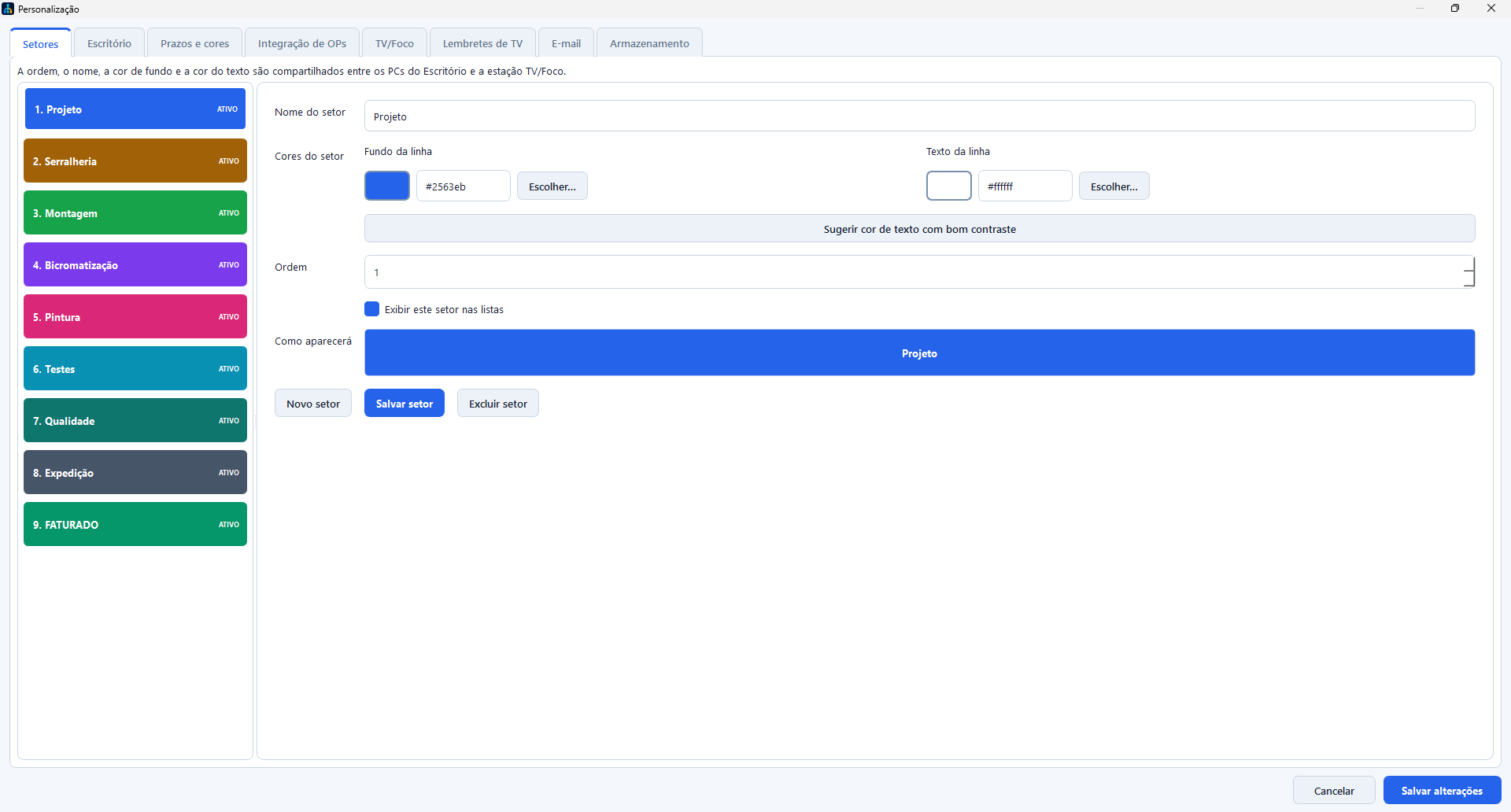Viewport: 1511px width, 812px height.
Task: Select the 4. Bicromatização sector row
Action: click(x=135, y=264)
